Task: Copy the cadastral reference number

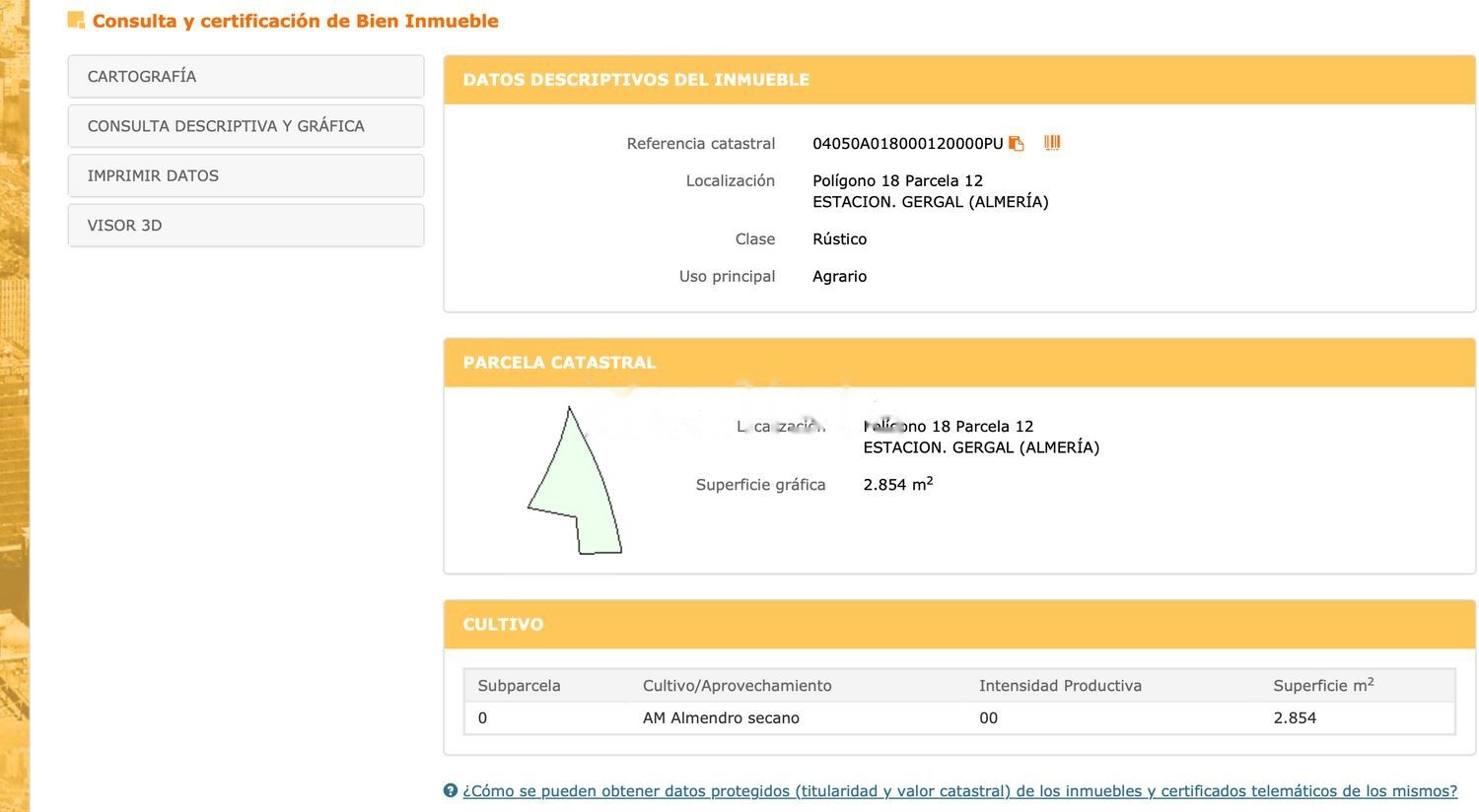Action: pyautogui.click(x=1017, y=144)
